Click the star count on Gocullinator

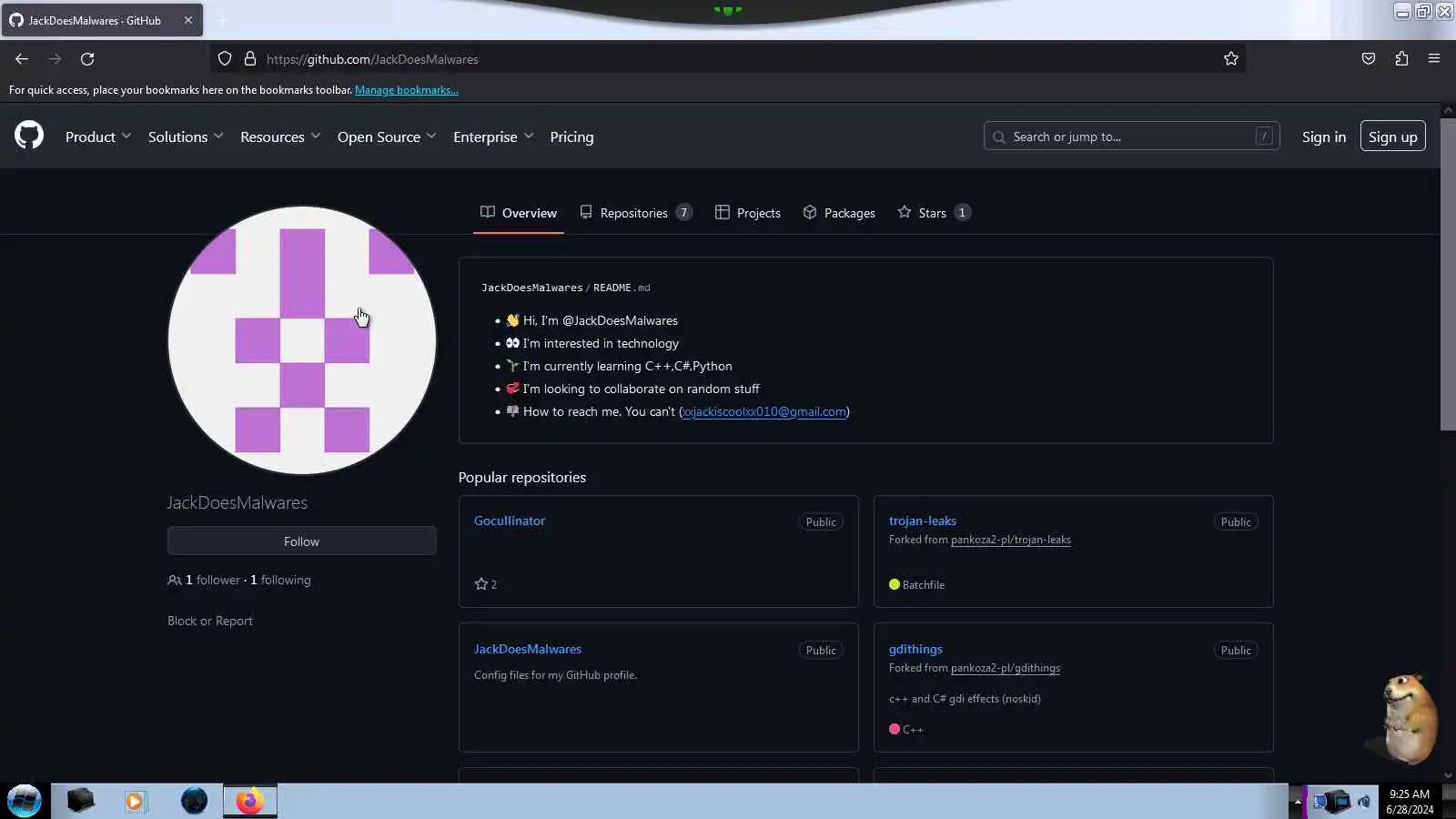tap(486, 584)
